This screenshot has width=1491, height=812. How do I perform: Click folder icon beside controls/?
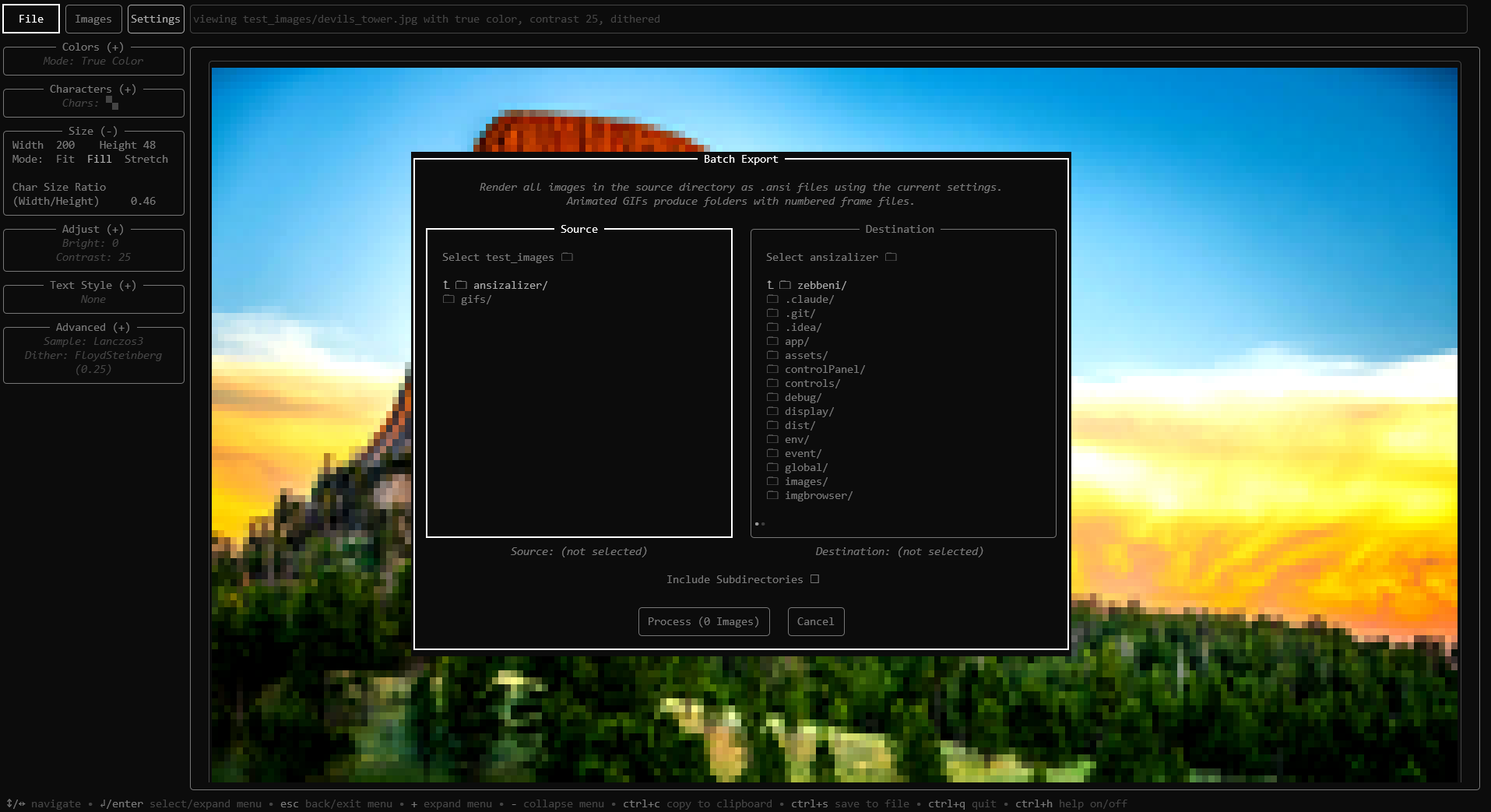772,383
